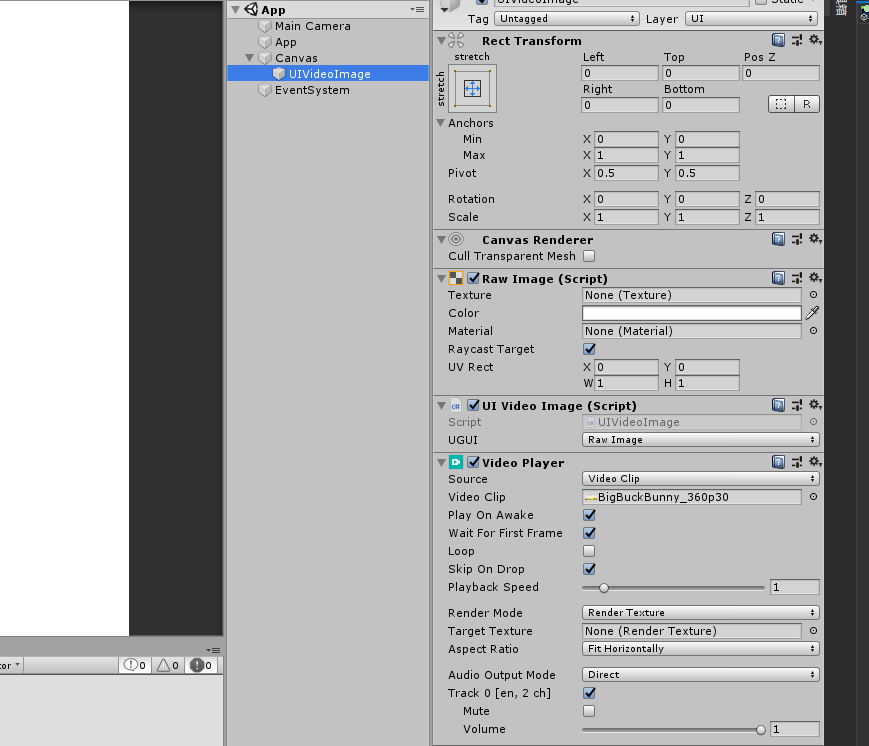Click the Raw Image Color swatch
The image size is (869, 746).
pyautogui.click(x=691, y=313)
